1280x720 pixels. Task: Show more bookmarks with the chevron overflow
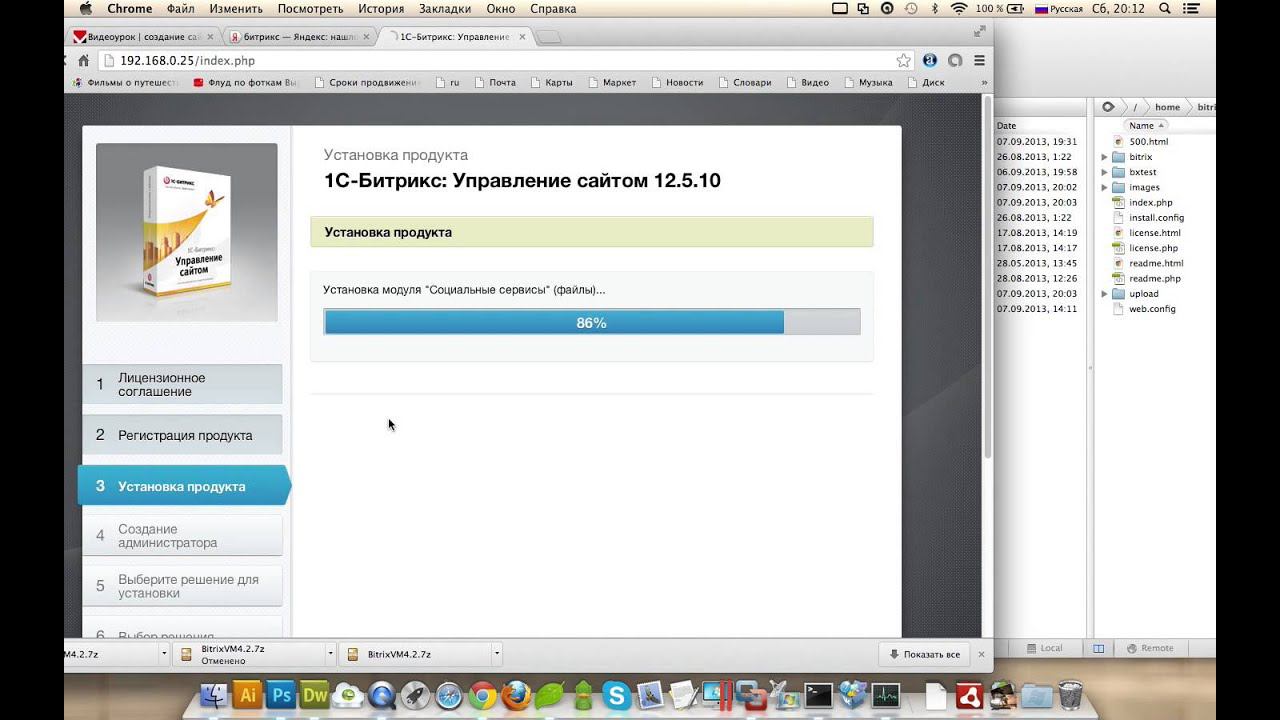click(984, 83)
